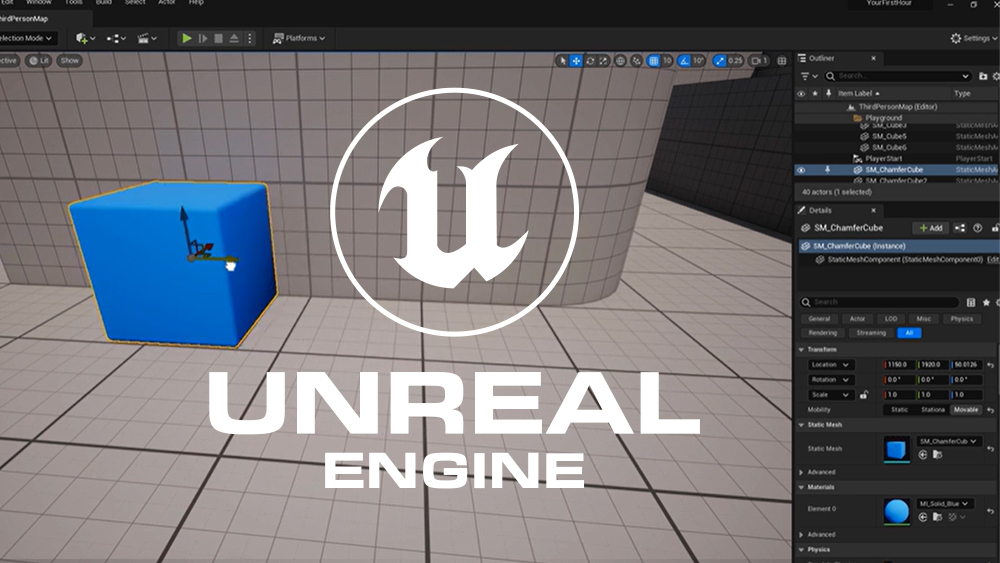Click the Eject icon in play controls

(234, 38)
